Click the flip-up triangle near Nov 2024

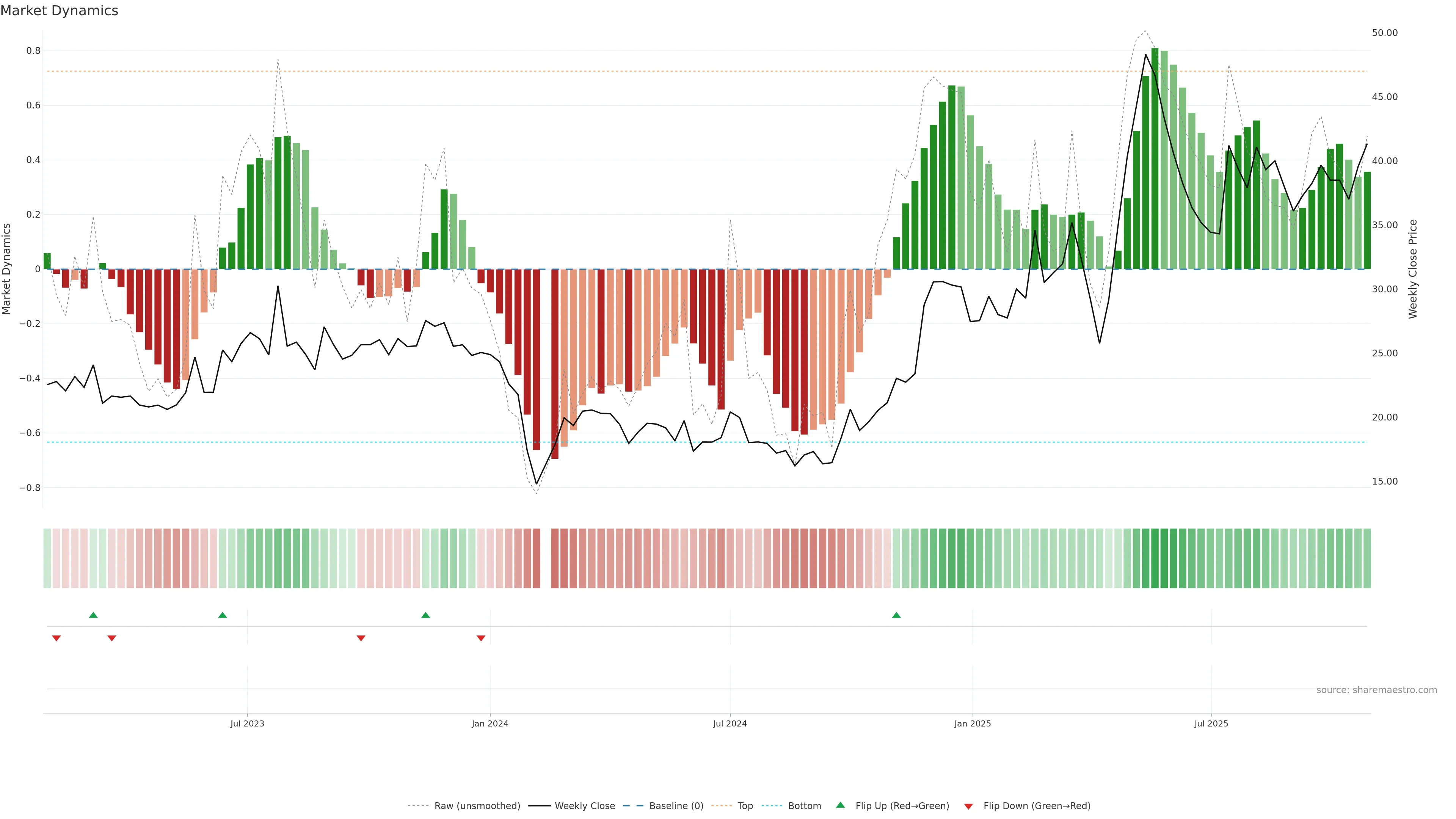[896, 615]
